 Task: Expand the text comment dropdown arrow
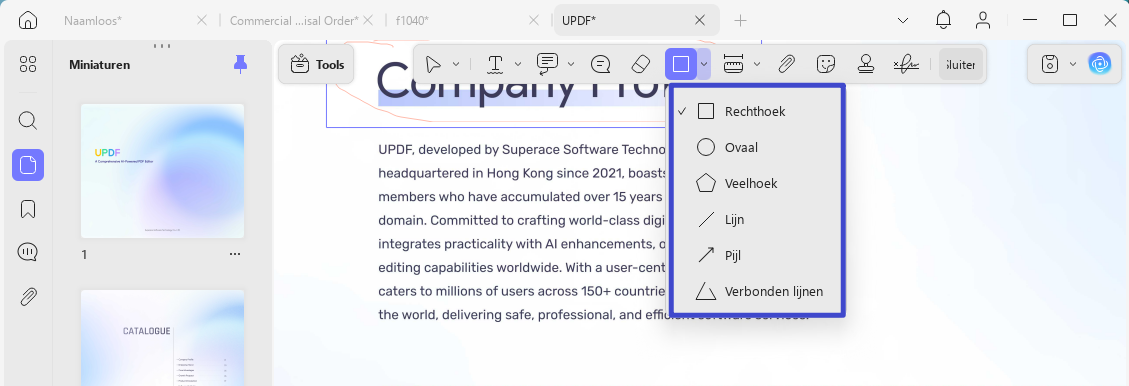571,65
